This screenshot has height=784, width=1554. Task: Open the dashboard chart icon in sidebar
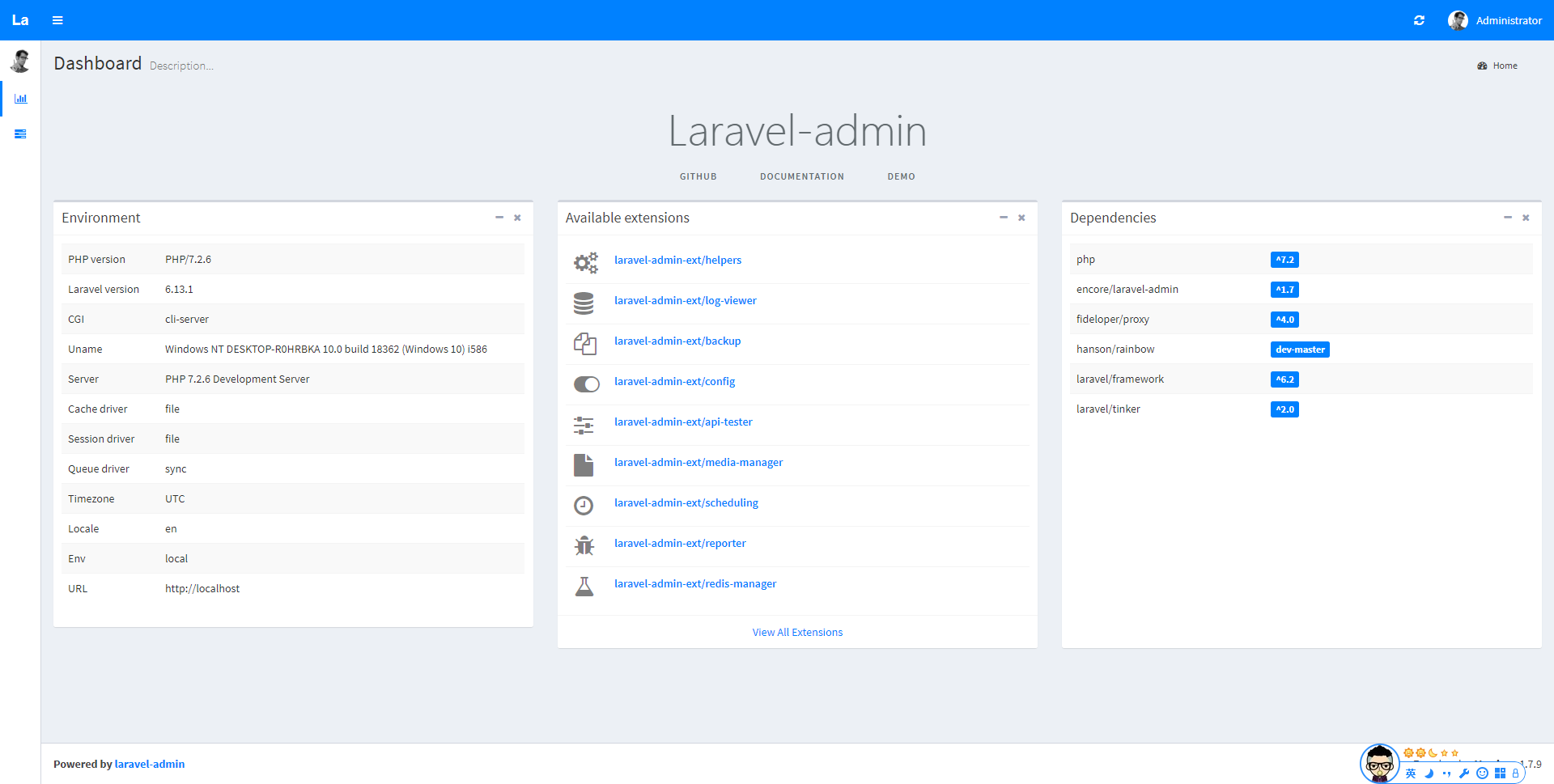(21, 99)
